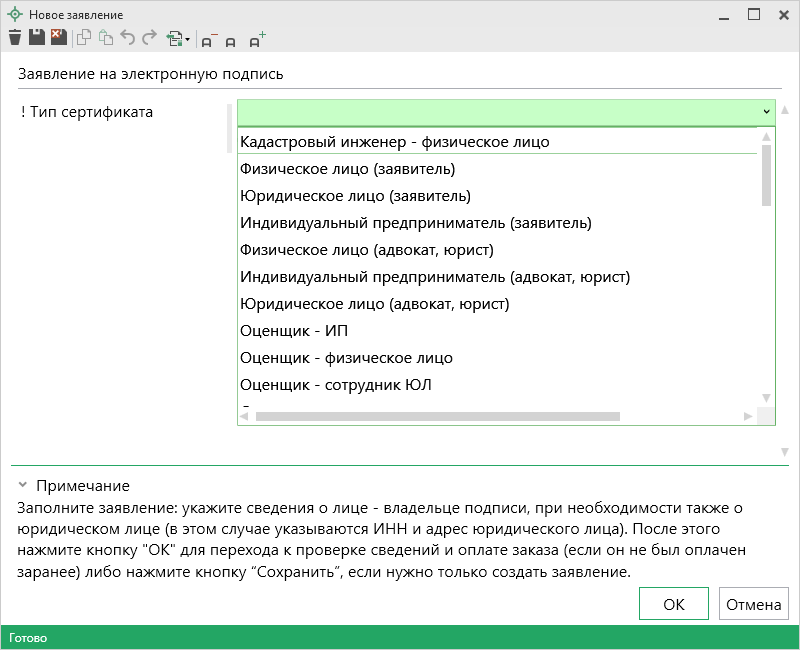Click save-and-close icon with red X
Viewport: 800px width, 650px height.
point(58,39)
